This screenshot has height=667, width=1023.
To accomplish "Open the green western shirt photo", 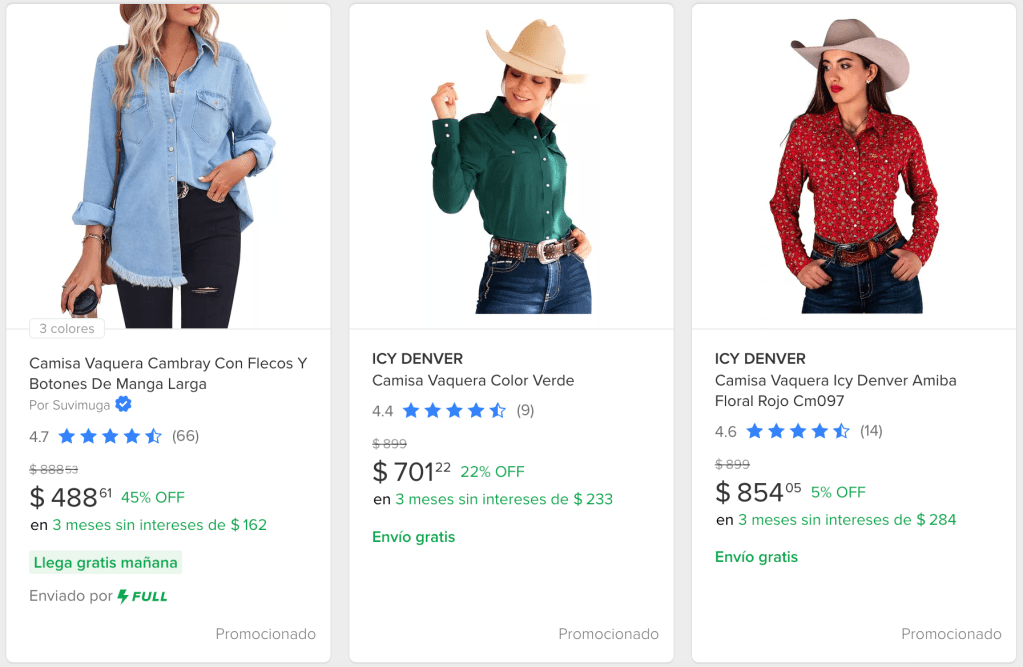I will coord(511,165).
